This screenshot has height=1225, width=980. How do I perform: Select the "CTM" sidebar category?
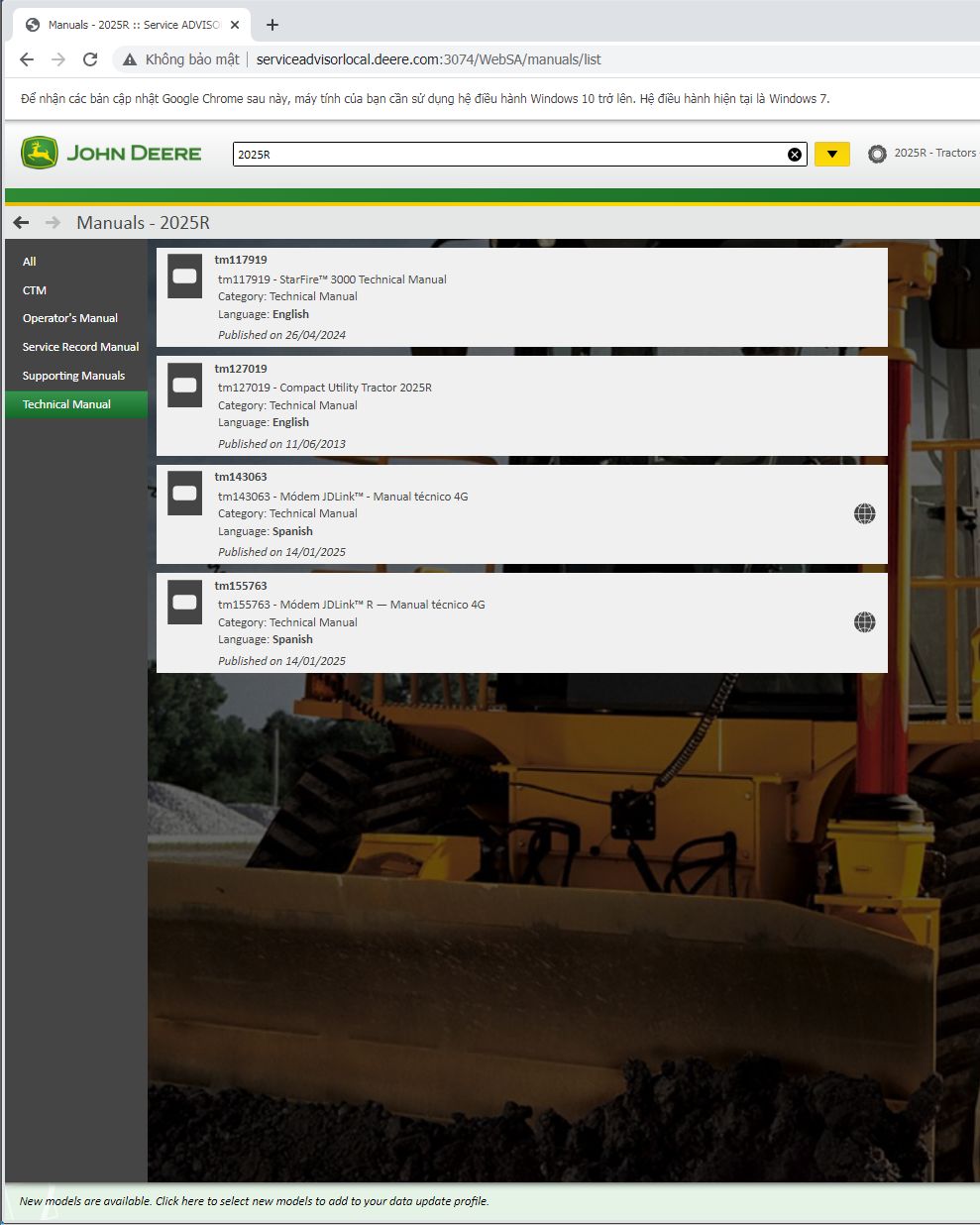point(34,289)
